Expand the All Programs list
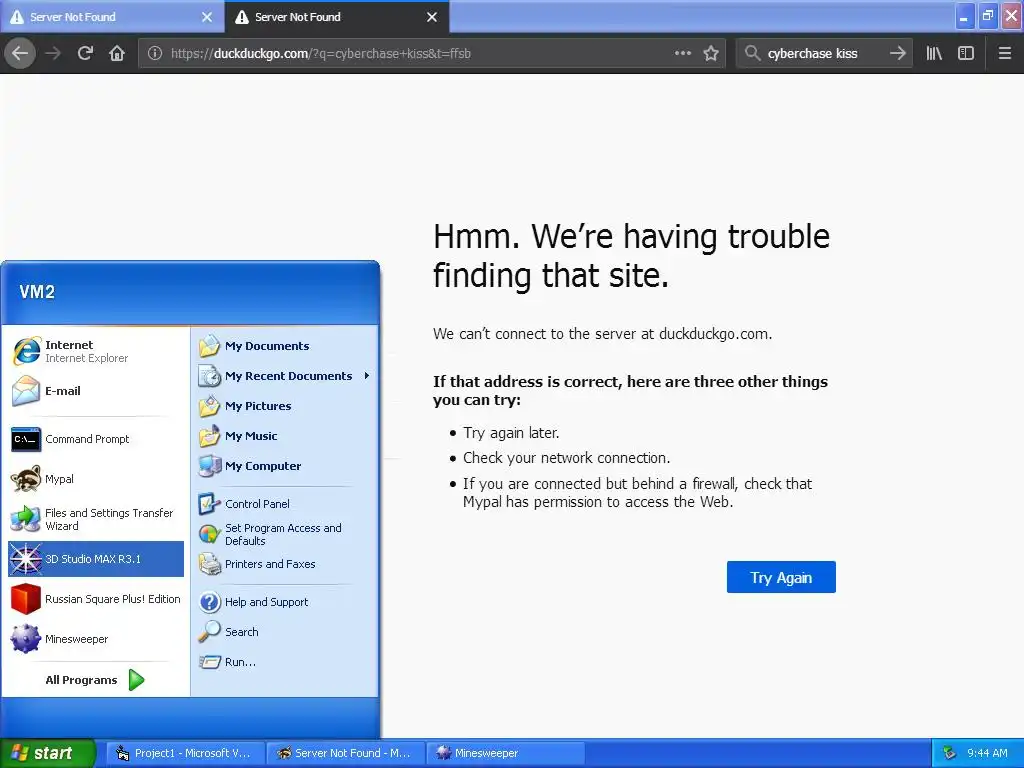The image size is (1024, 768). pyautogui.click(x=96, y=680)
